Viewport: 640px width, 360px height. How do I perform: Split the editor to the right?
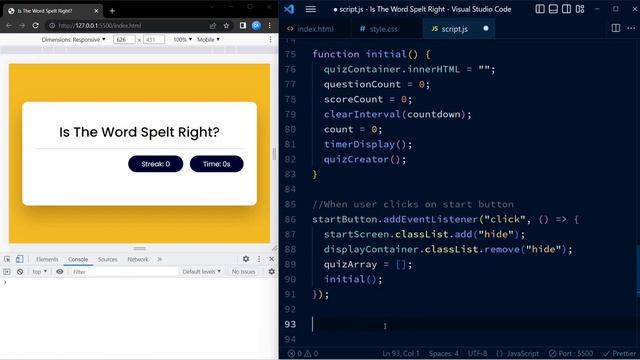(616, 28)
